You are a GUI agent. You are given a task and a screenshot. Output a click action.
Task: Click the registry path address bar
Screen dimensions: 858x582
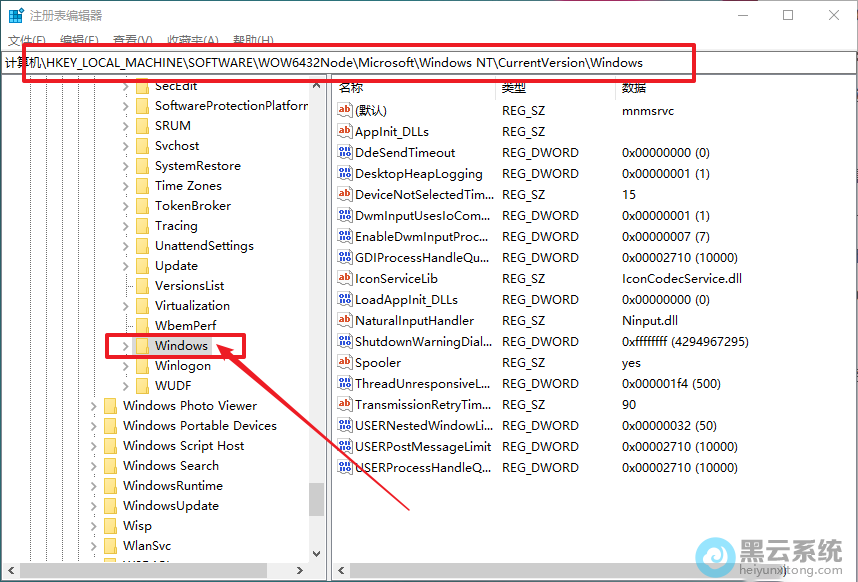point(360,63)
